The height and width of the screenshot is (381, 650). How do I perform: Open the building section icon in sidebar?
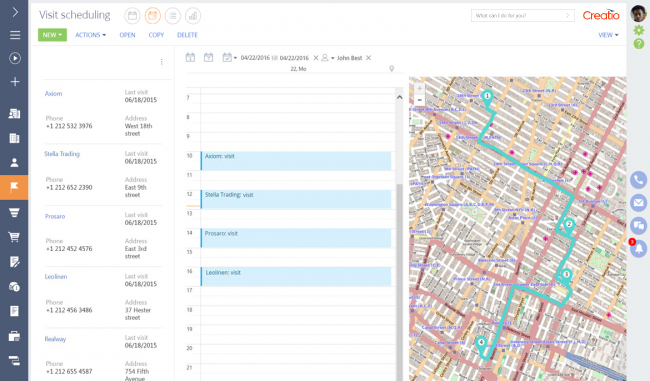click(15, 138)
